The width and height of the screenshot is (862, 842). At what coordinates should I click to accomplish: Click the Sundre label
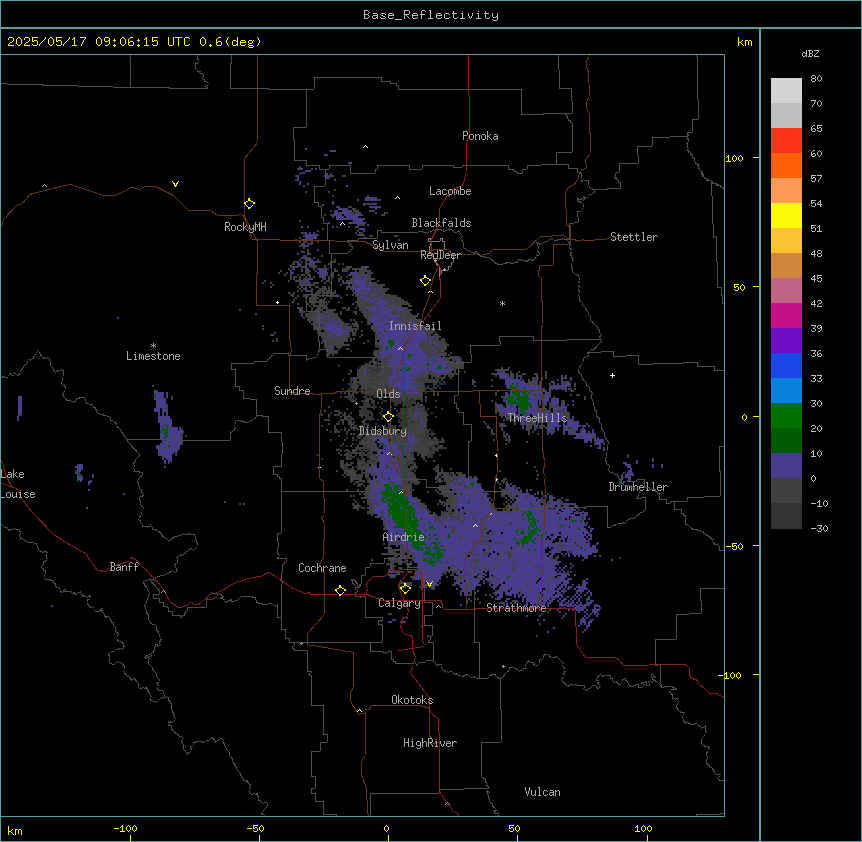[x=292, y=391]
